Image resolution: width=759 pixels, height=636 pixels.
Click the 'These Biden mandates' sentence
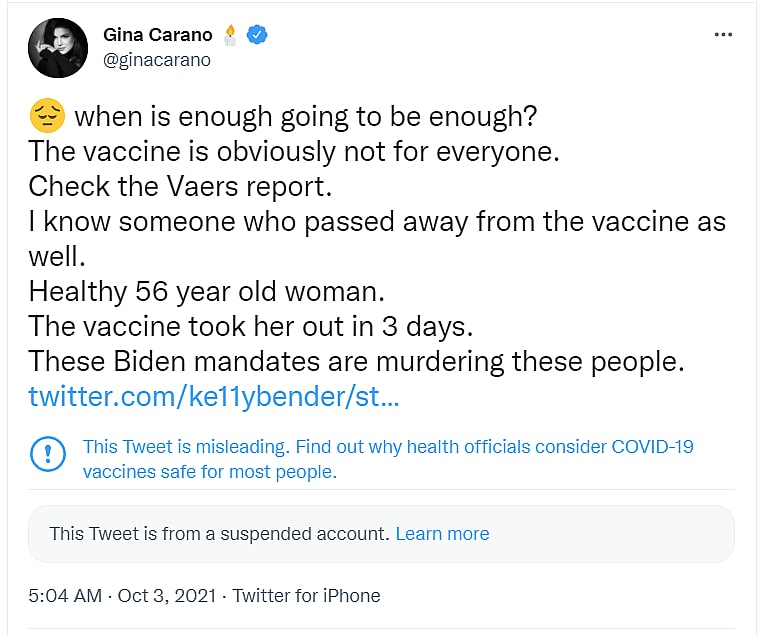click(x=355, y=359)
